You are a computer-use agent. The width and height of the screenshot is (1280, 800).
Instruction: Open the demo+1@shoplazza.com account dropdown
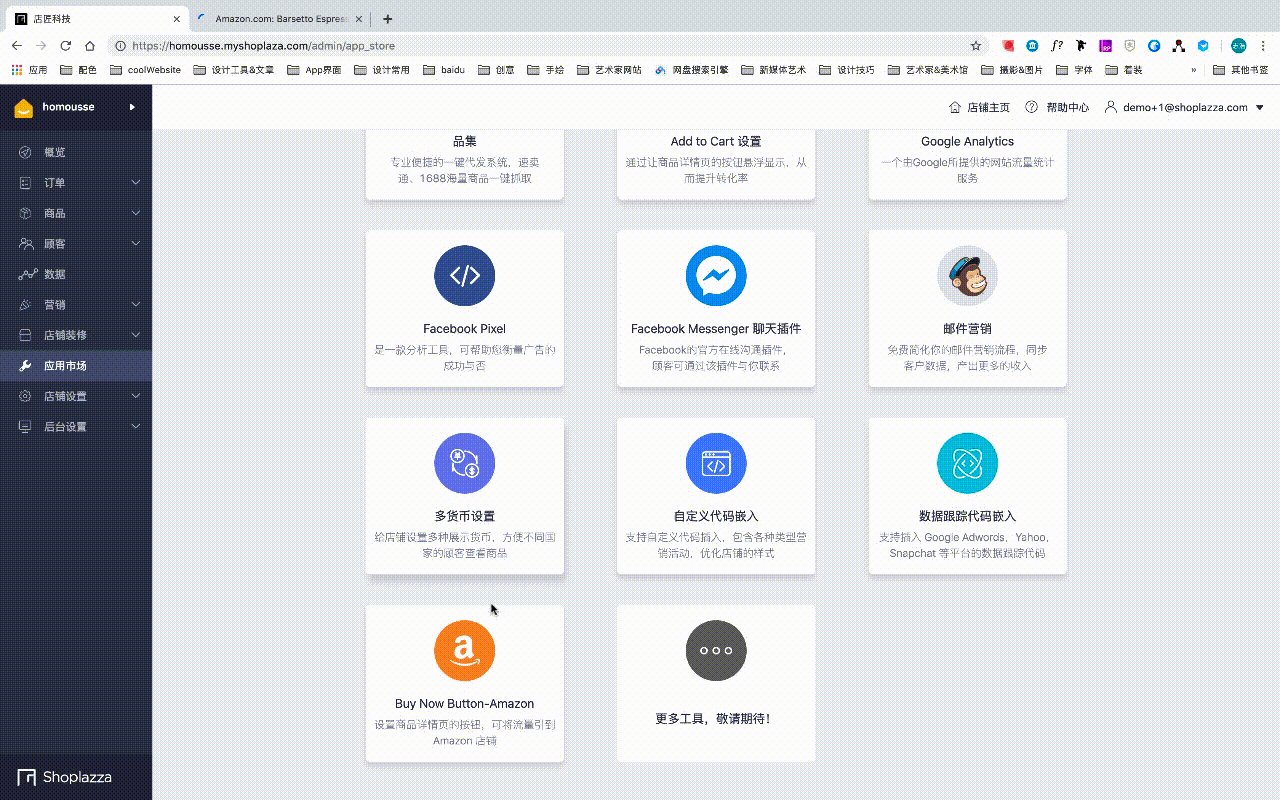click(1184, 107)
